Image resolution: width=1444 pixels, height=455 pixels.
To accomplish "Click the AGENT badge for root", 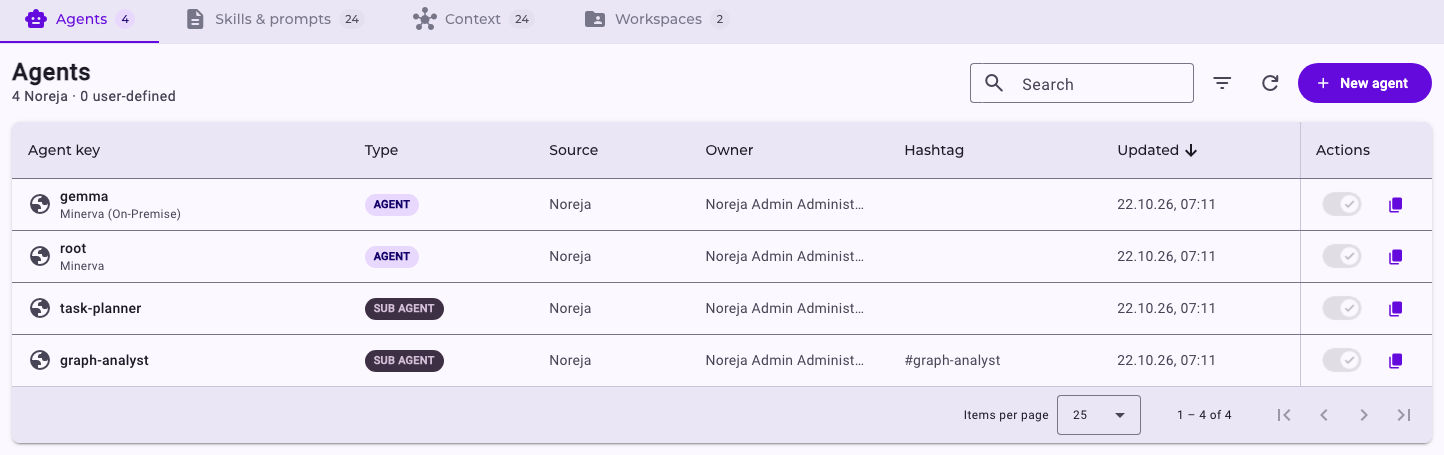I will coord(391,256).
